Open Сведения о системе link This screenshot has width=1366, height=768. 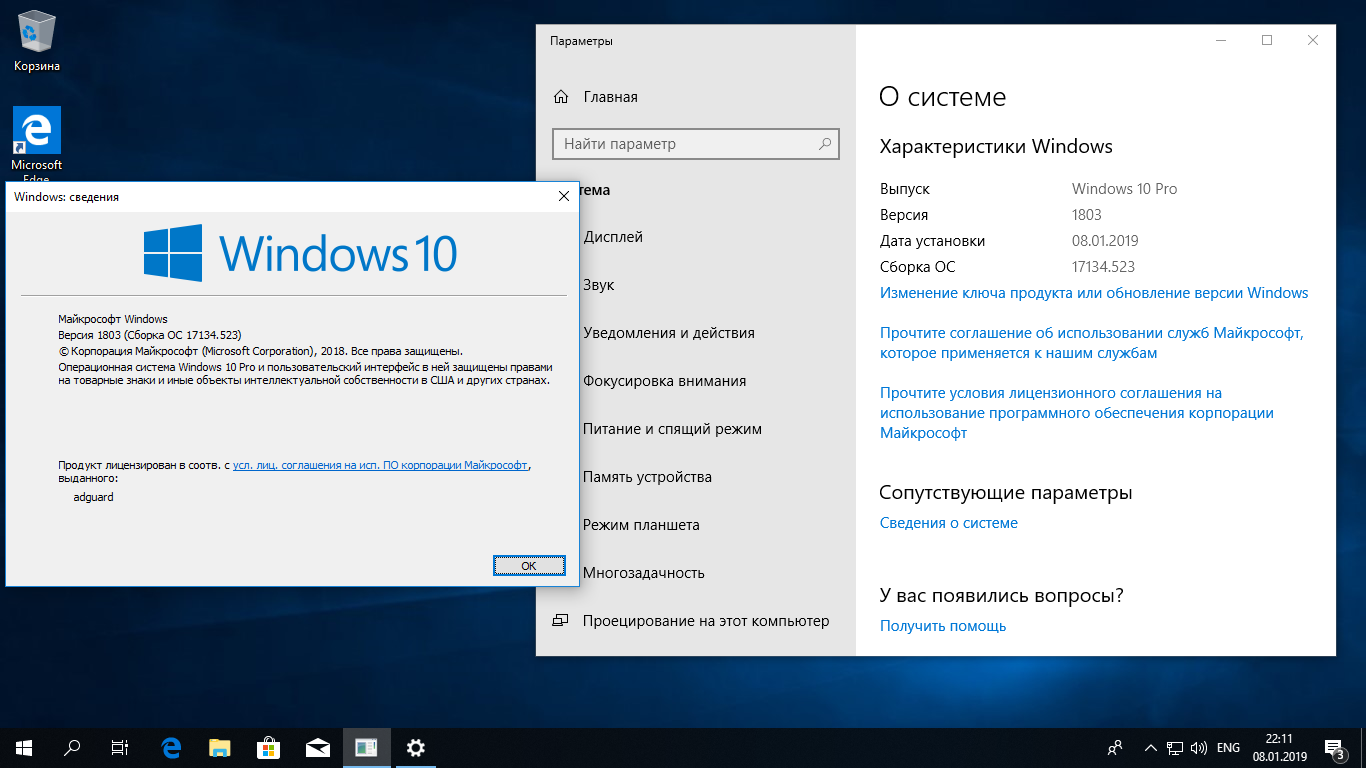tap(949, 523)
